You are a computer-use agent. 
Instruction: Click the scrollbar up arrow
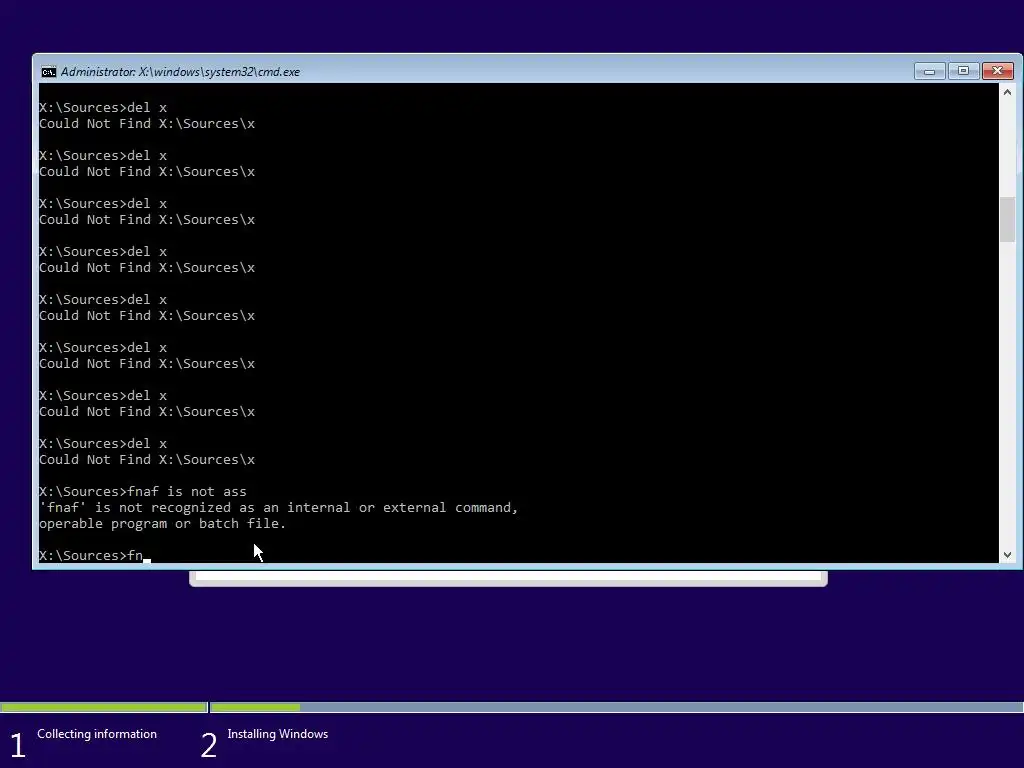(1007, 92)
